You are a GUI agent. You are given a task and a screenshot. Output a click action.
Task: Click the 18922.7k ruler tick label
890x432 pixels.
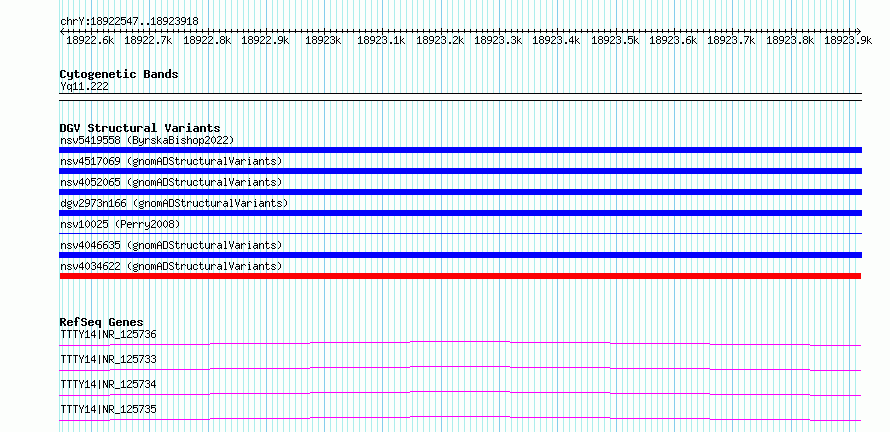coord(149,40)
